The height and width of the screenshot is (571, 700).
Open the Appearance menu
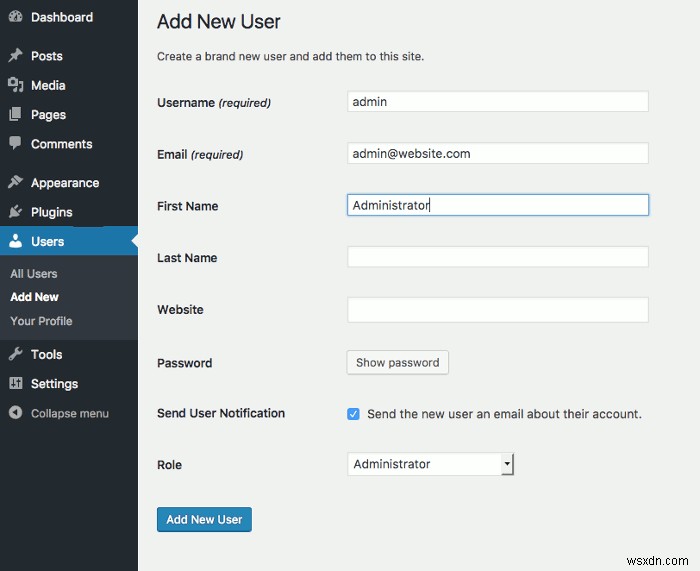(x=69, y=183)
